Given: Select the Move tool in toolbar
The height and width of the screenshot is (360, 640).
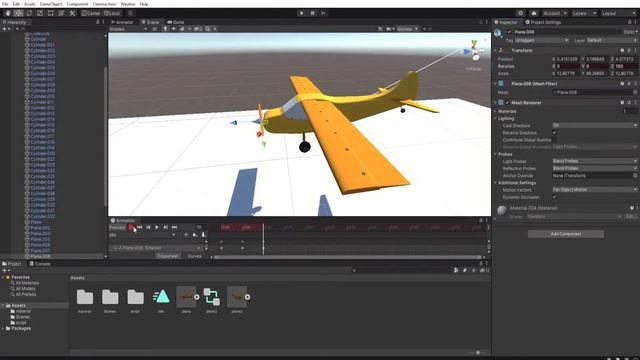Looking at the screenshot, I should pos(18,13).
